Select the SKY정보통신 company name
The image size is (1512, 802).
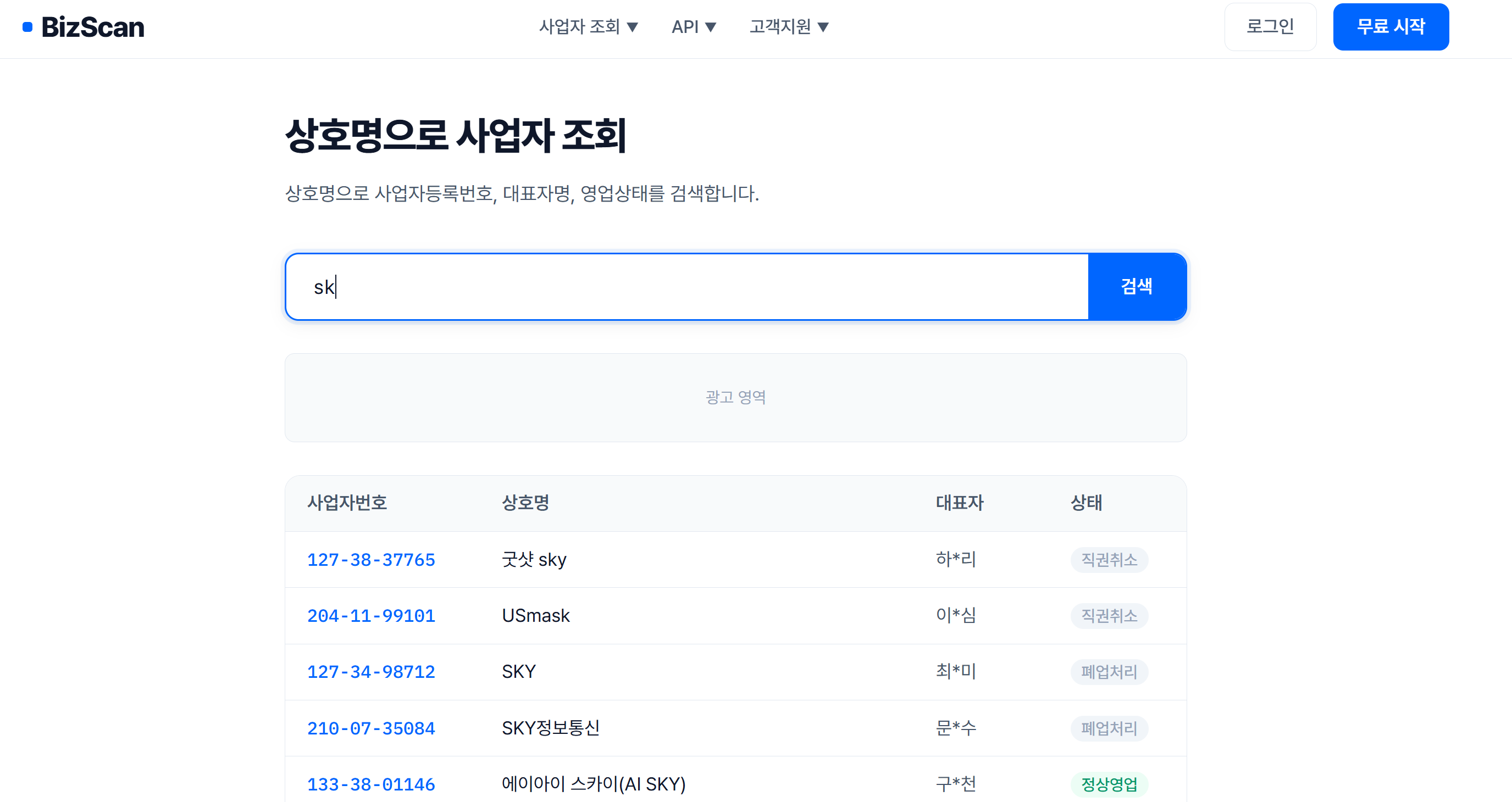[551, 728]
